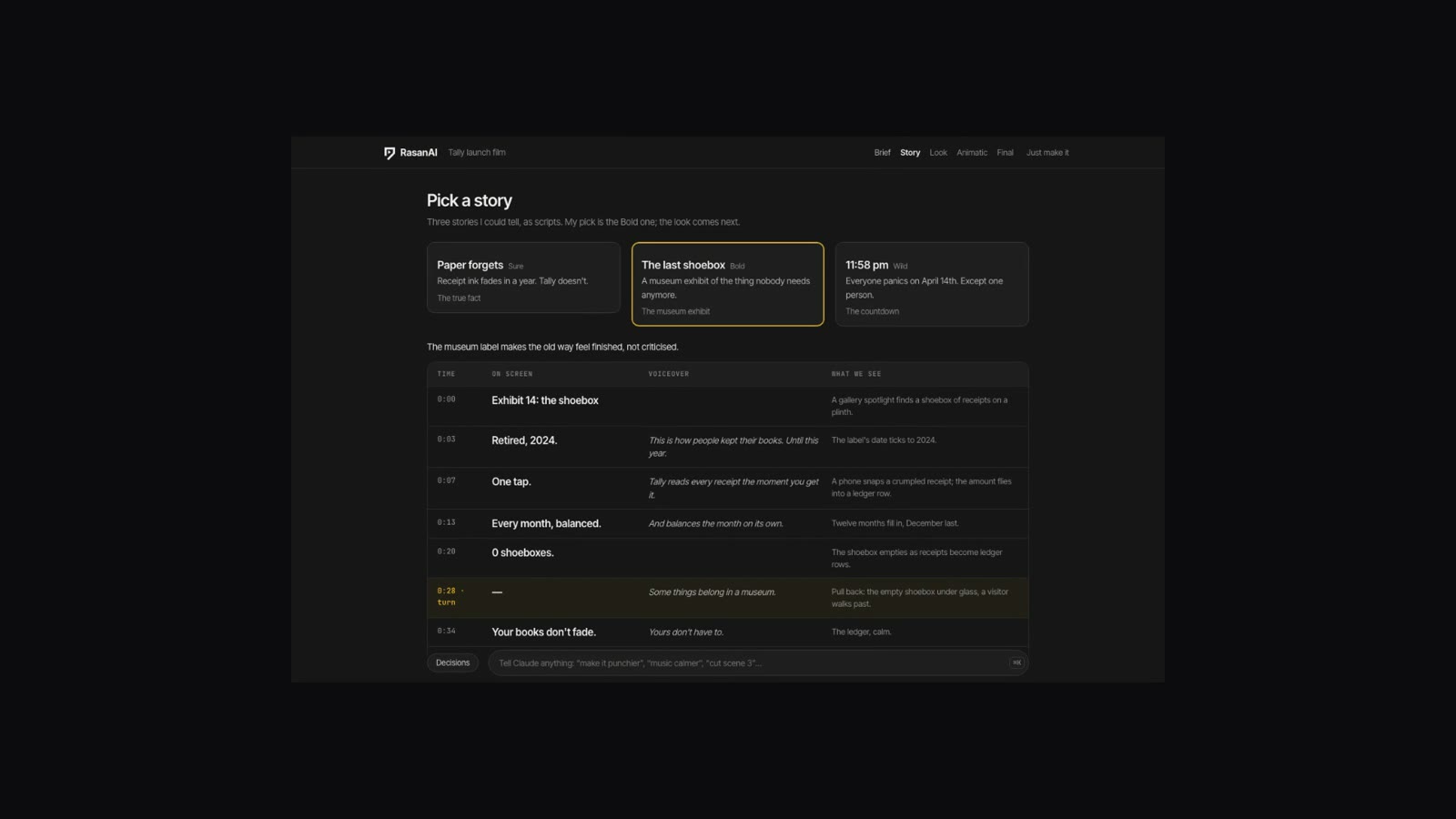Click the Tally launch film project title
The height and width of the screenshot is (819, 1456).
477,153
